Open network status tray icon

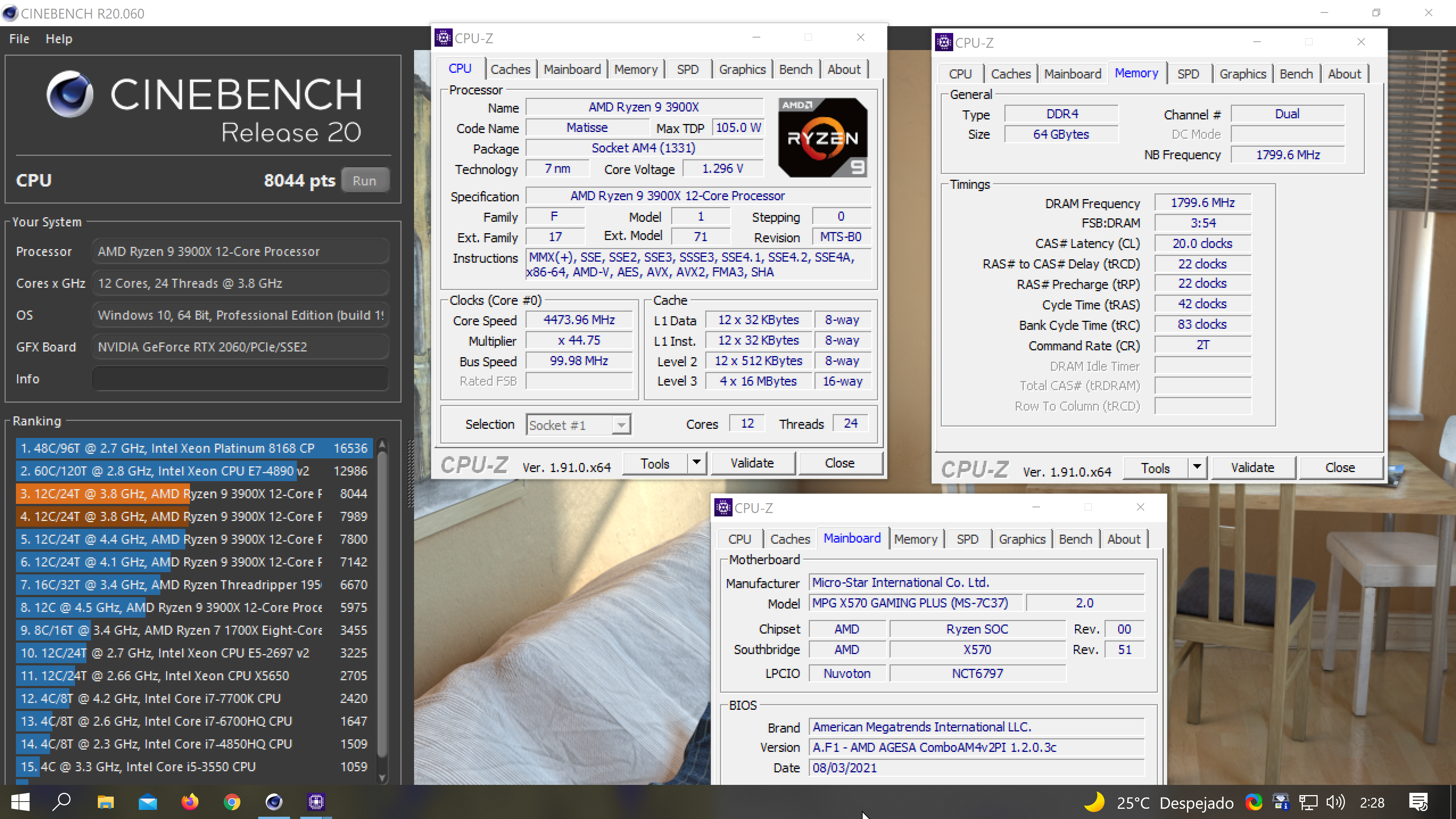[x=1308, y=802]
